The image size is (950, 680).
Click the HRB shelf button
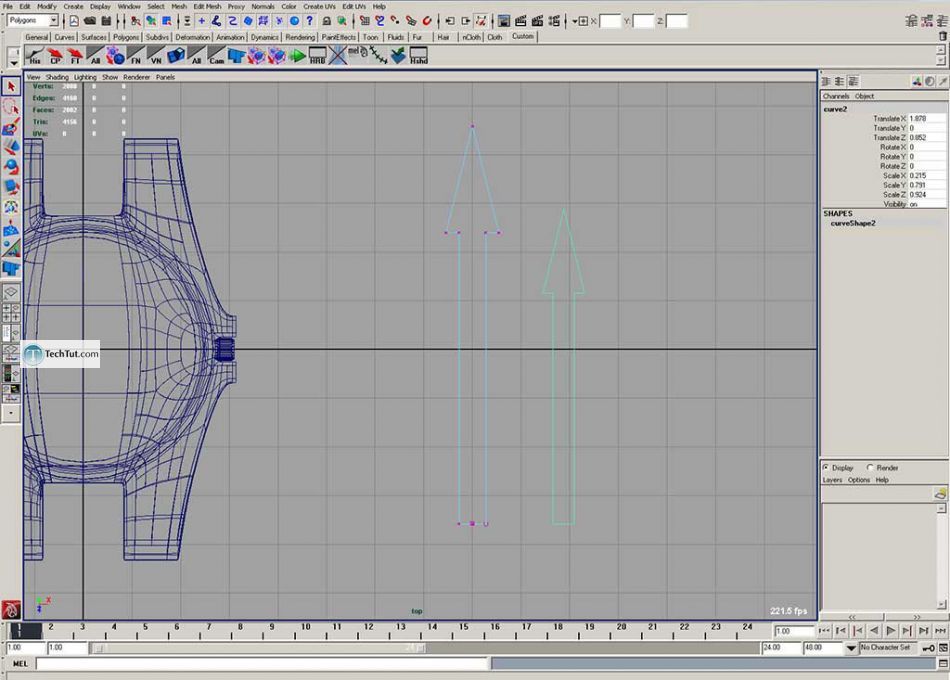[x=317, y=56]
